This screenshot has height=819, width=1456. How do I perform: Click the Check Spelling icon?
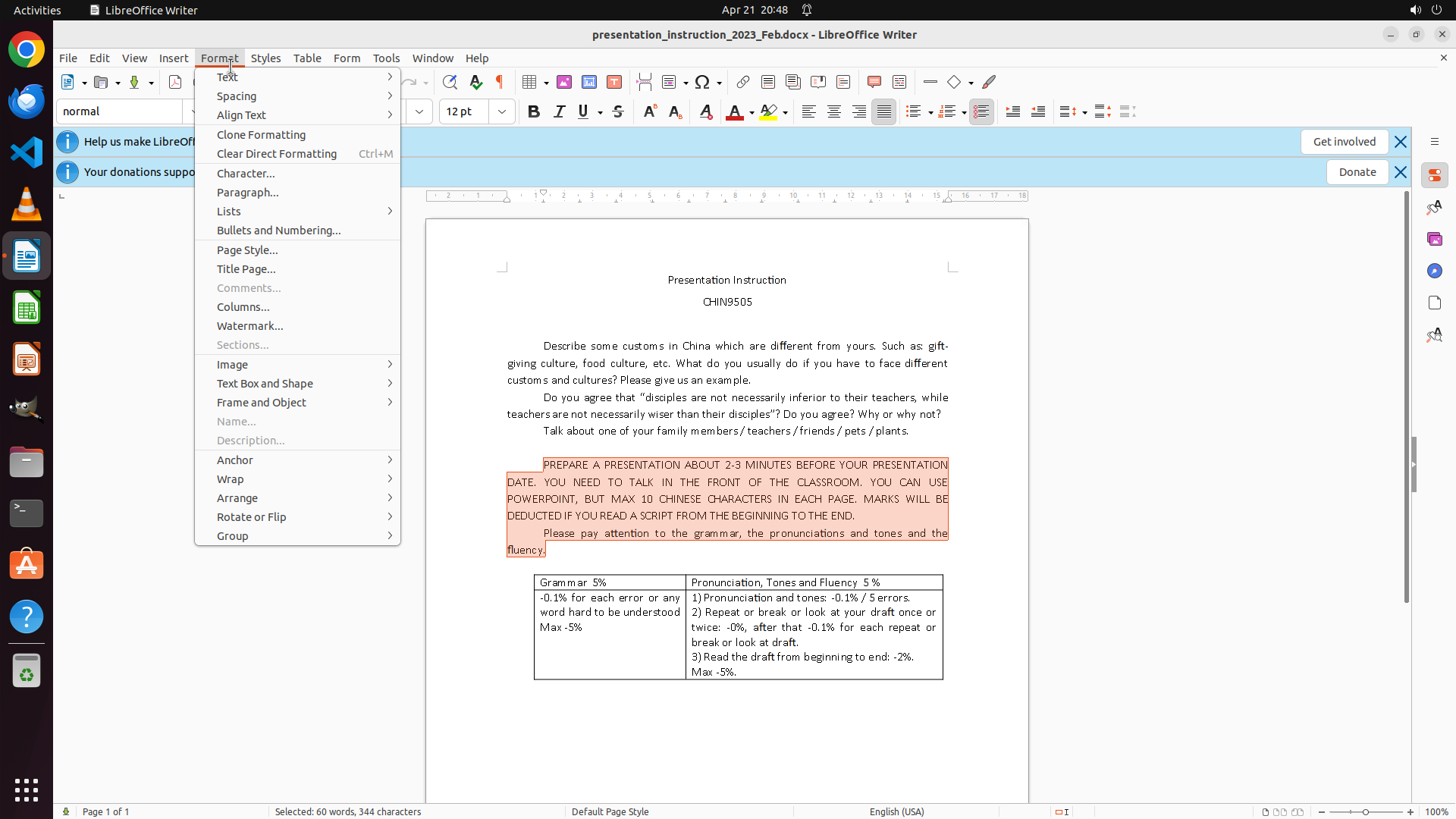tap(475, 82)
